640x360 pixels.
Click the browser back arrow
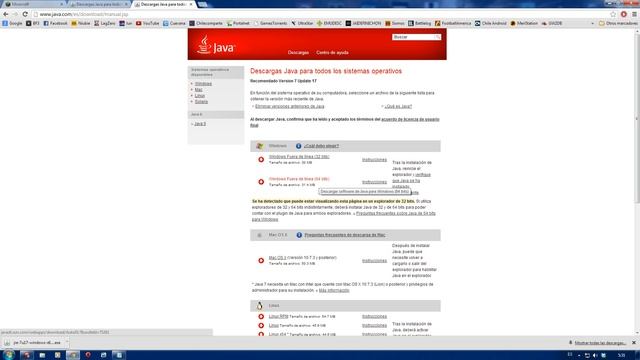pos(6,14)
